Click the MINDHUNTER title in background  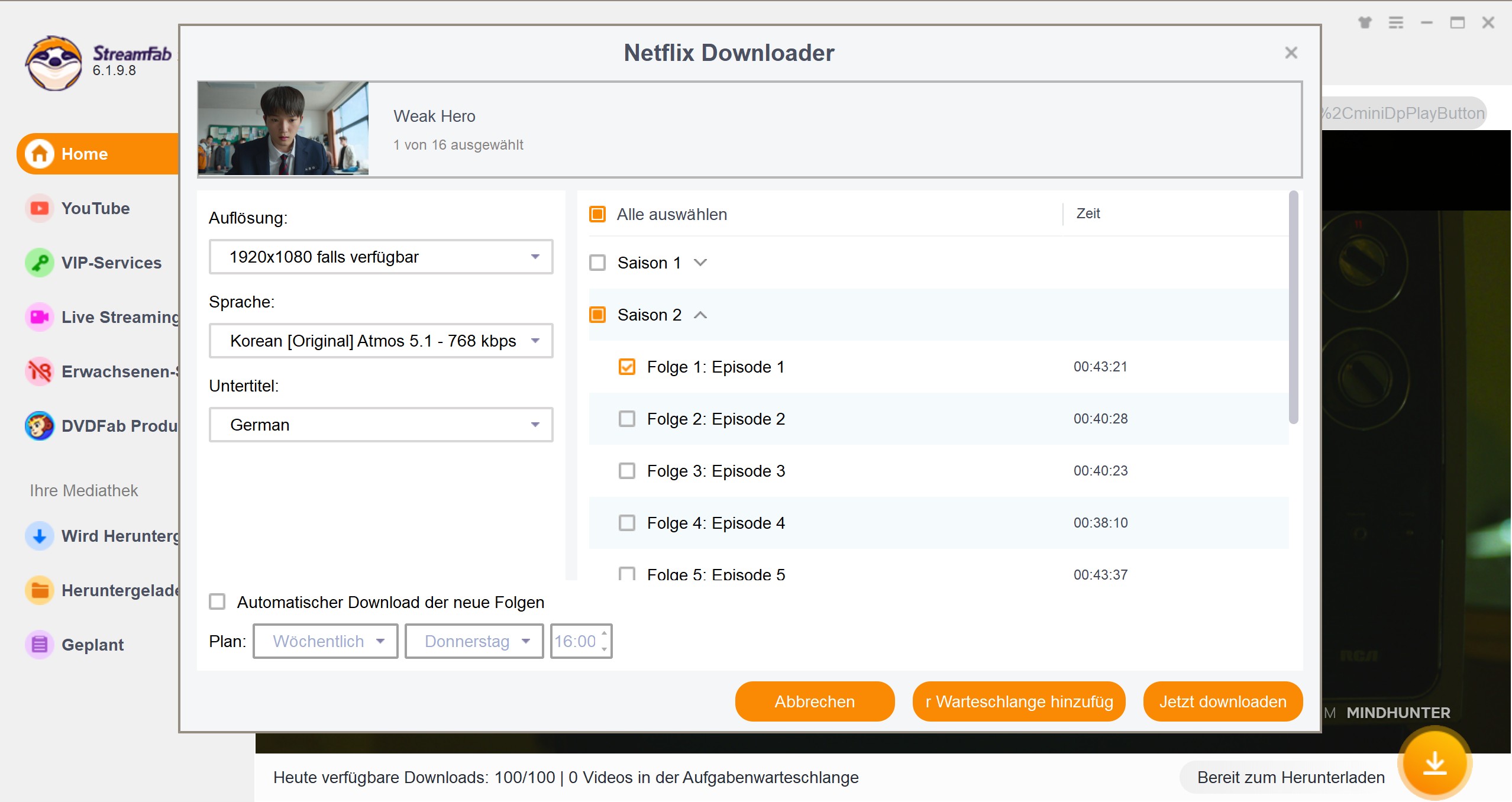1398,713
